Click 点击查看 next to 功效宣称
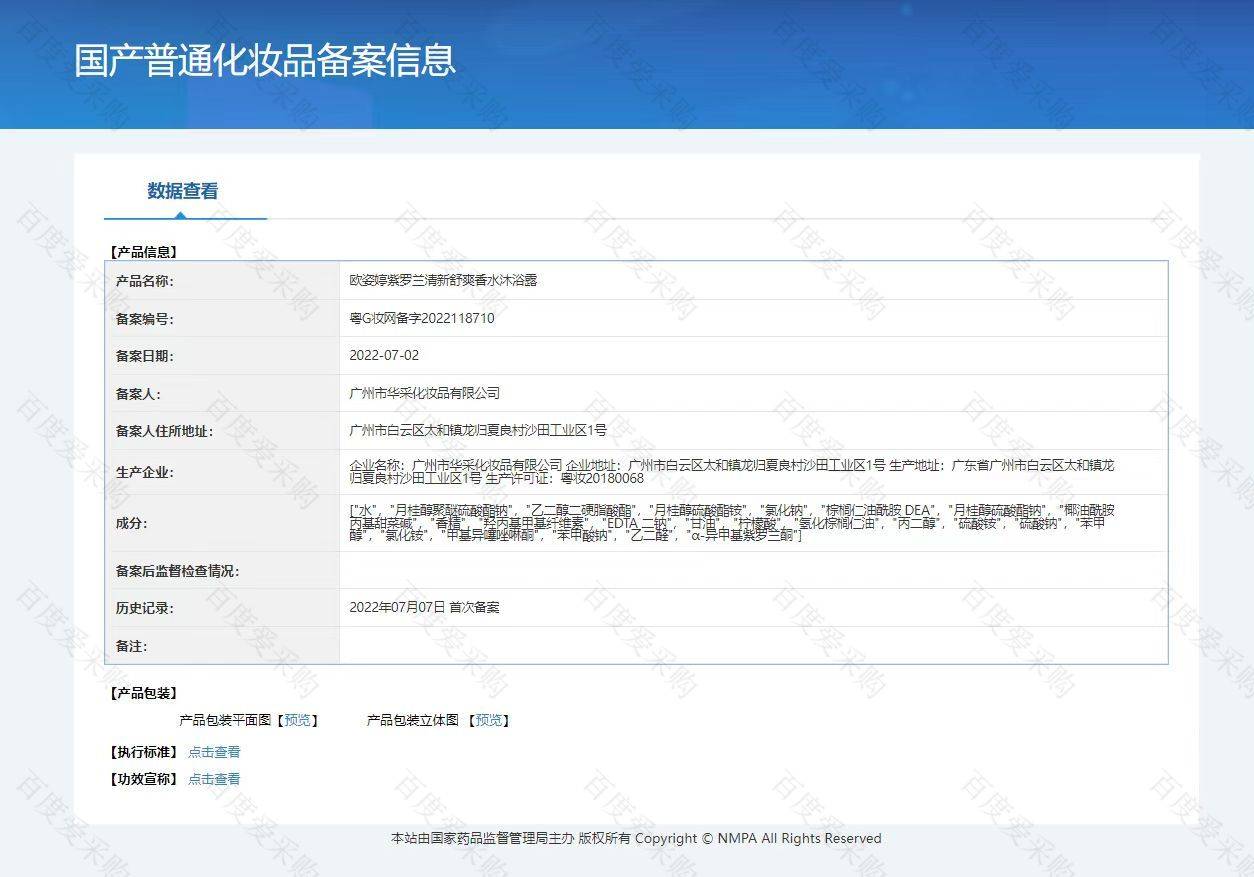The image size is (1254, 877). click(x=214, y=779)
